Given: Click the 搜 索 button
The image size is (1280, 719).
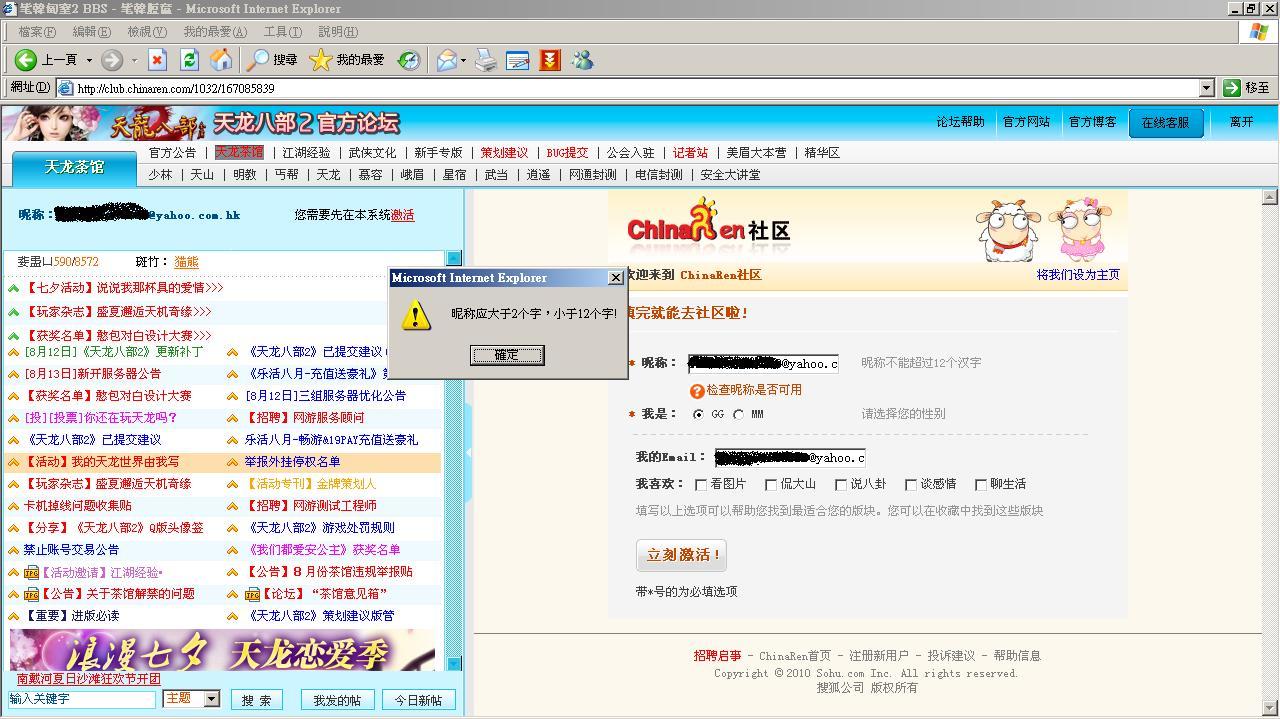Looking at the screenshot, I should 257,700.
